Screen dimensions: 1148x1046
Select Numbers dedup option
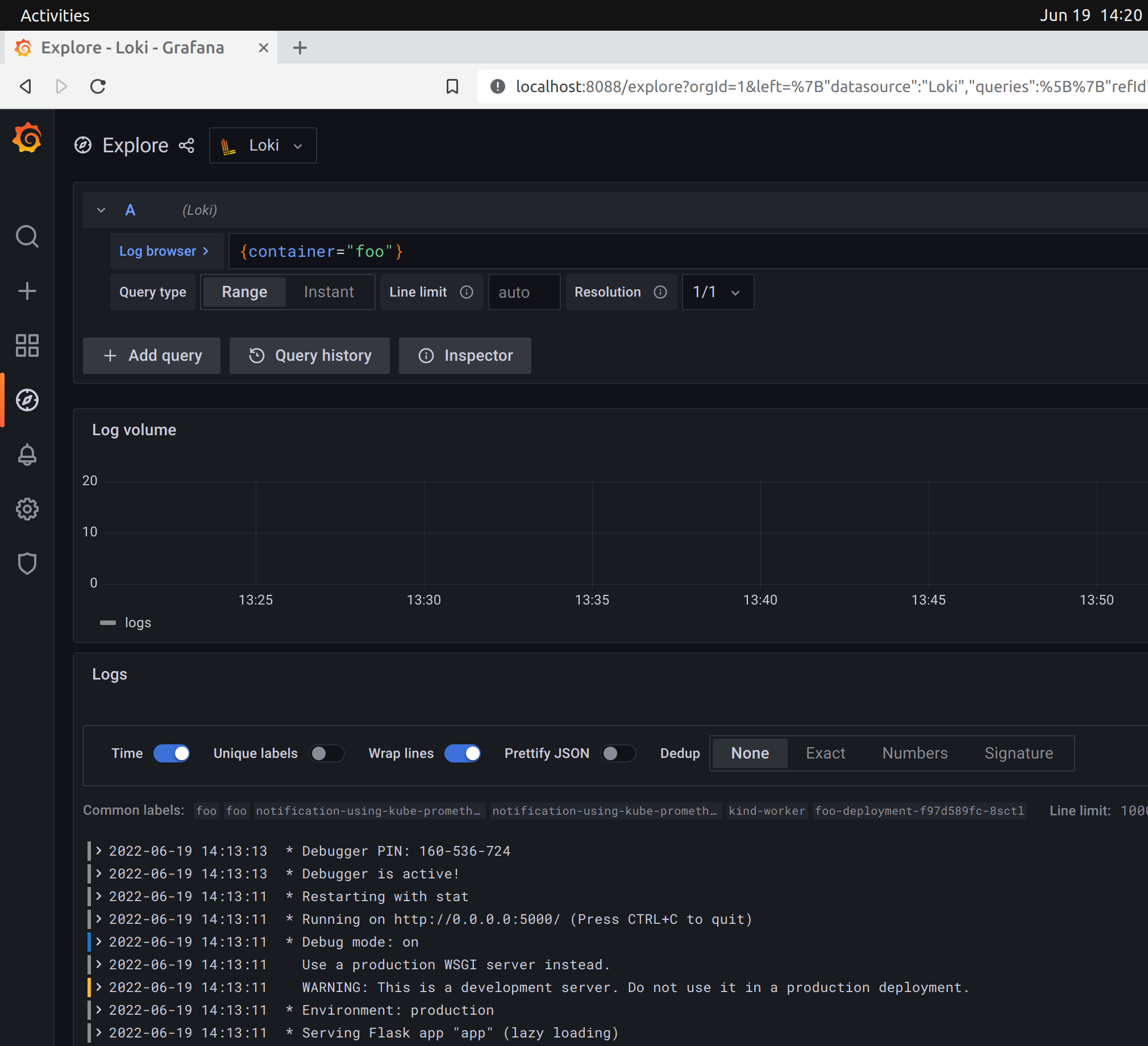(x=914, y=753)
